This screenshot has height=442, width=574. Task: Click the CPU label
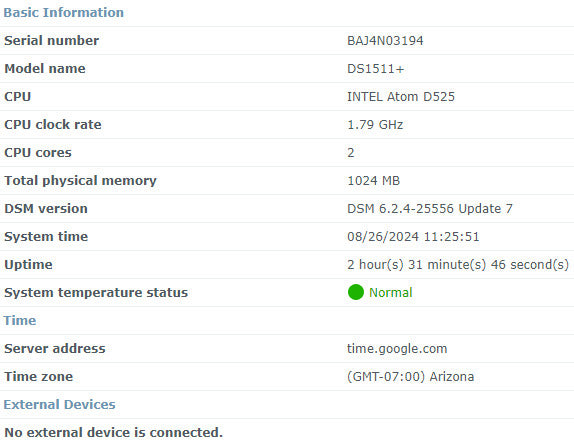(x=18, y=97)
